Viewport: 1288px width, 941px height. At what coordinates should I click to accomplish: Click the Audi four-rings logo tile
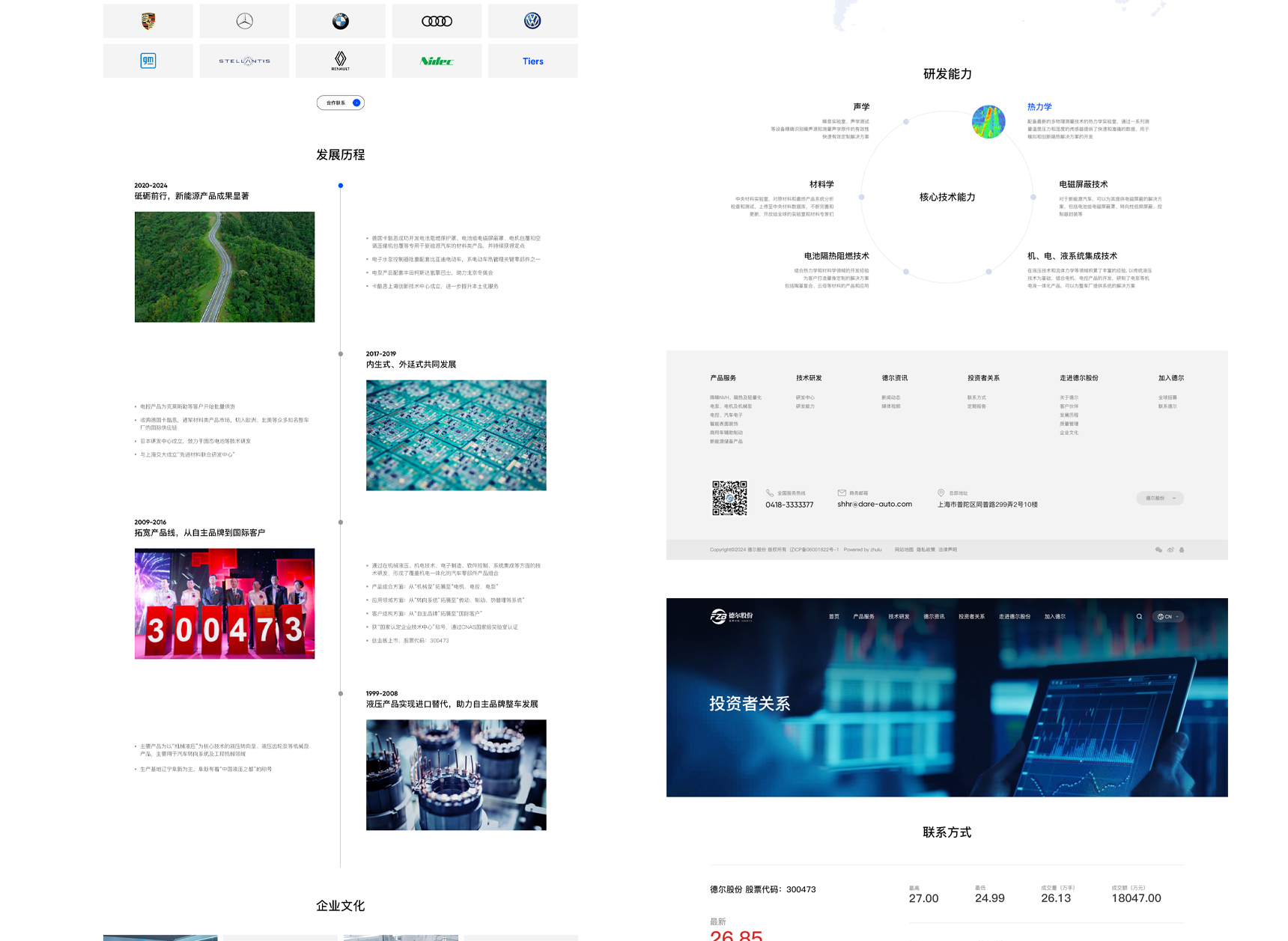tap(437, 21)
